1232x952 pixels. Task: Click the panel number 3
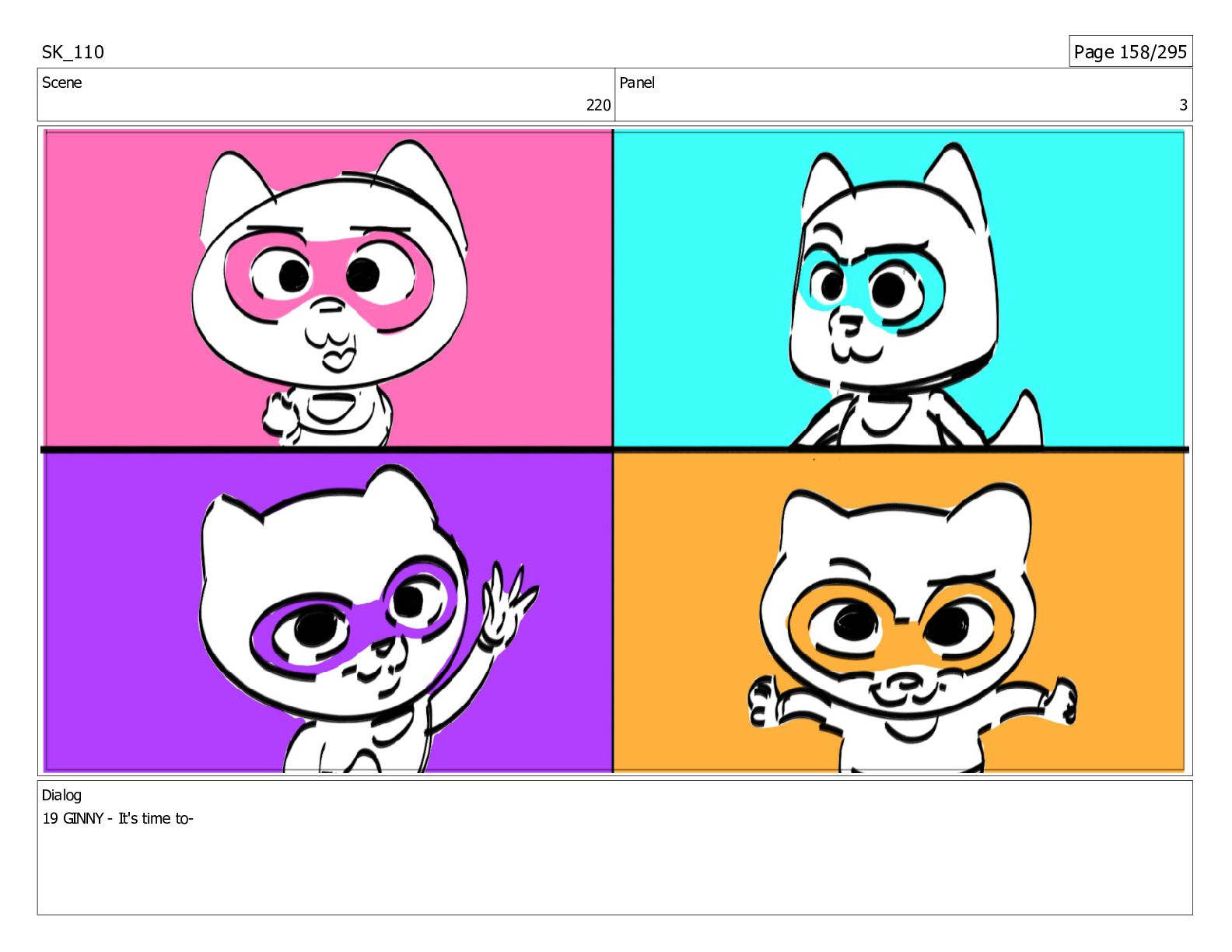pyautogui.click(x=1183, y=105)
